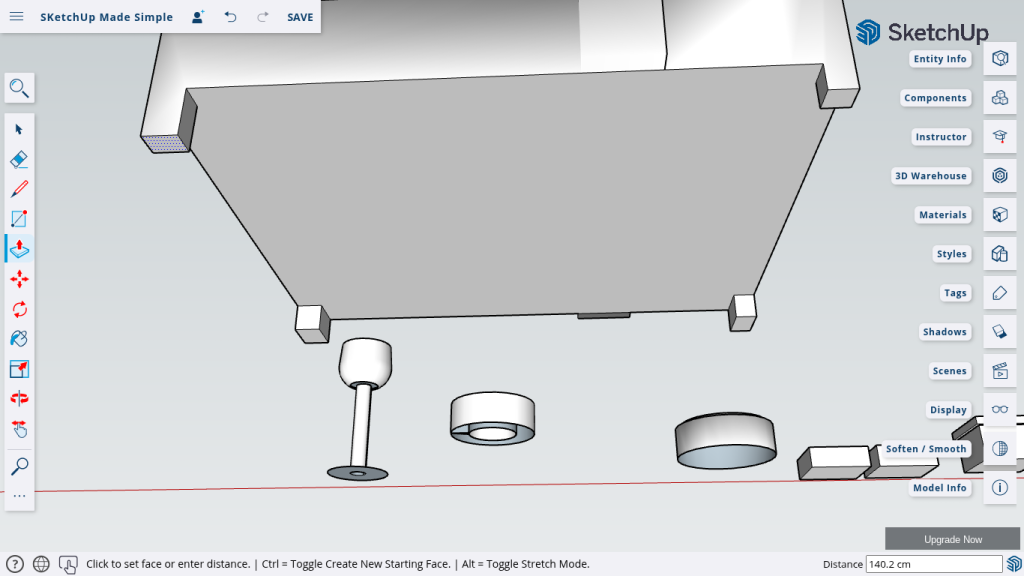Select the Eraser tool
The image size is (1024, 576).
coord(19,159)
